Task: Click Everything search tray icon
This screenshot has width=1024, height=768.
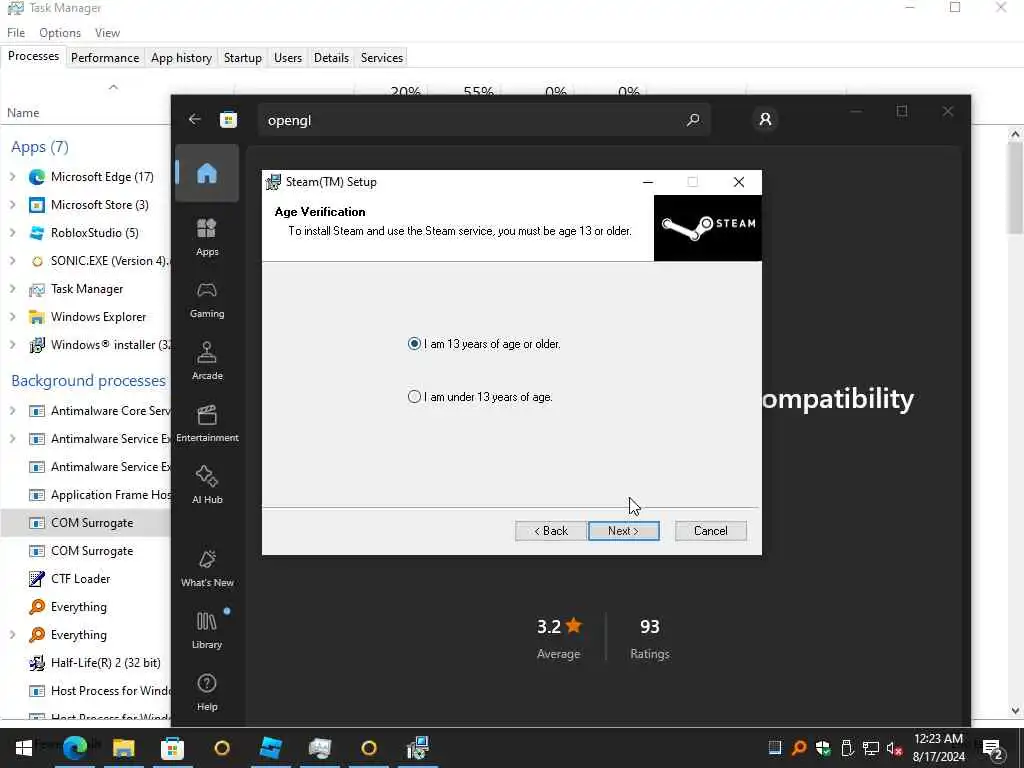Action: [x=799, y=748]
